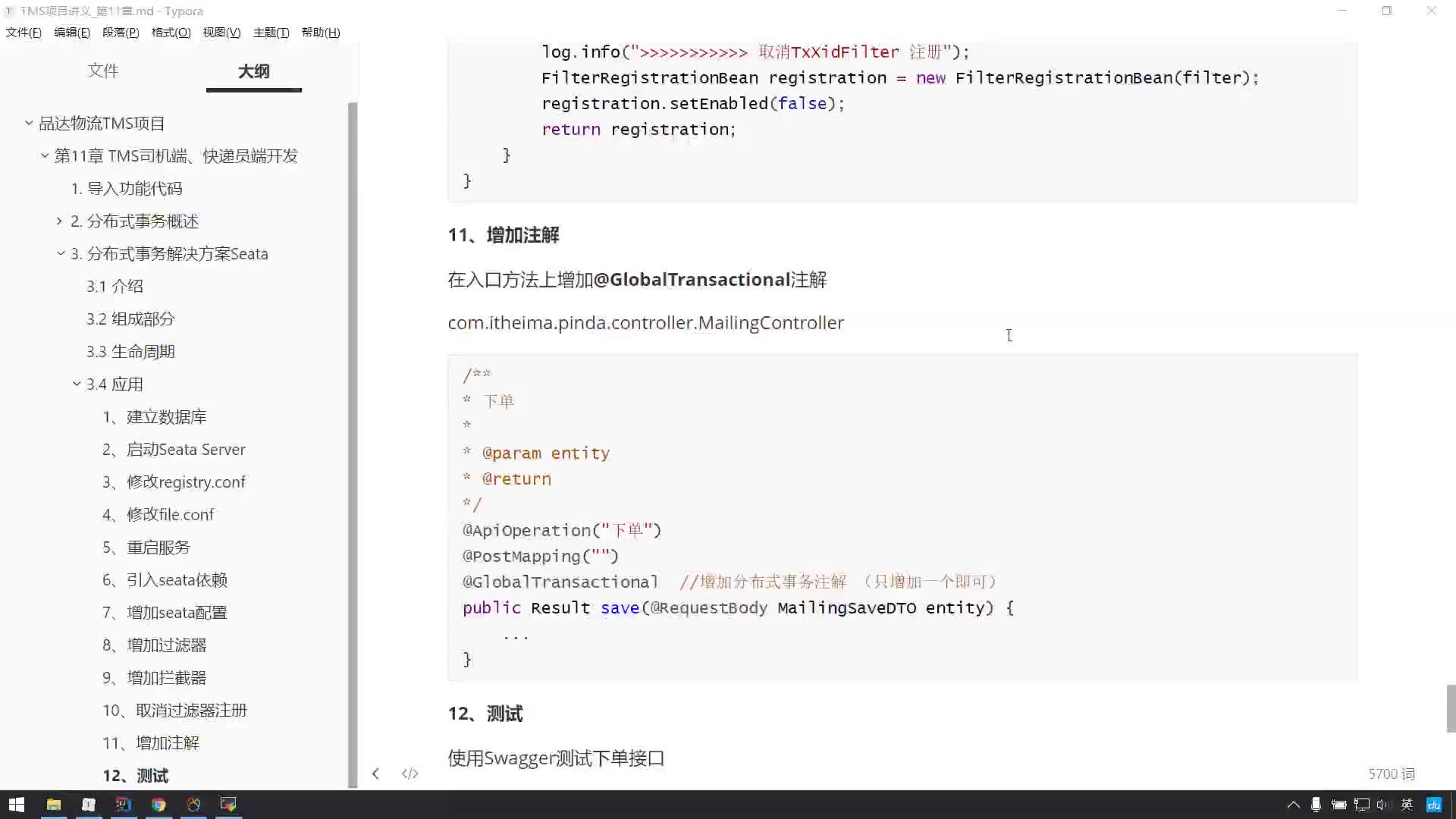The height and width of the screenshot is (819, 1456).
Task: Jump to 4、修改file.conf heading
Action: coord(158,514)
